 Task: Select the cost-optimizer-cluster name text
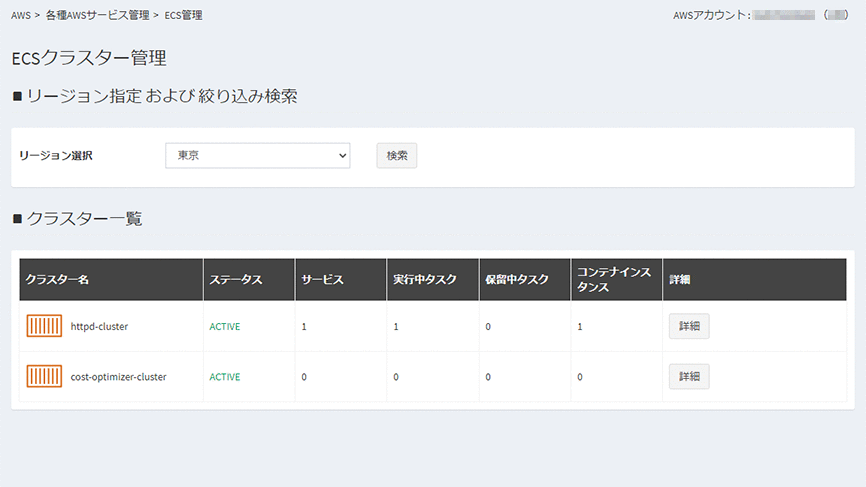click(118, 377)
